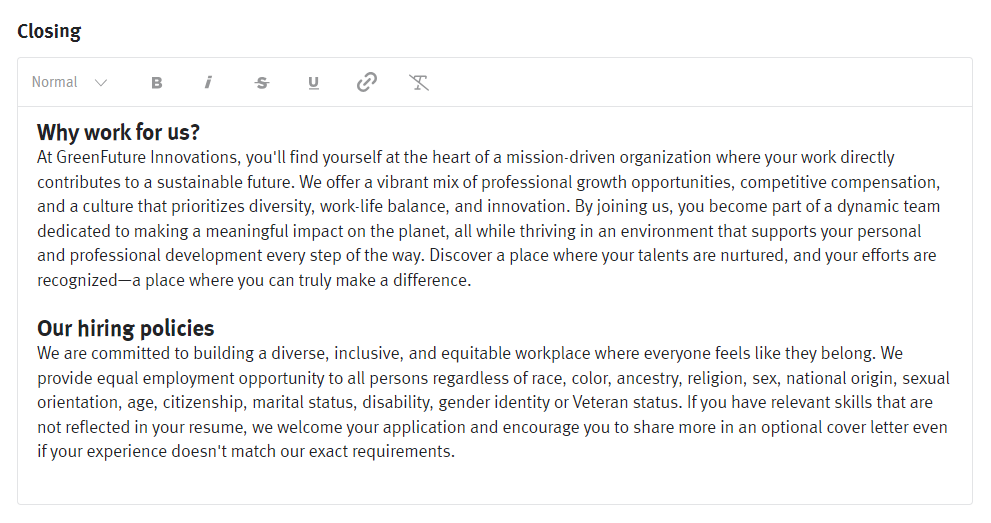The image size is (991, 523).
Task: Click the "Why work for us?" heading
Action: pos(118,133)
